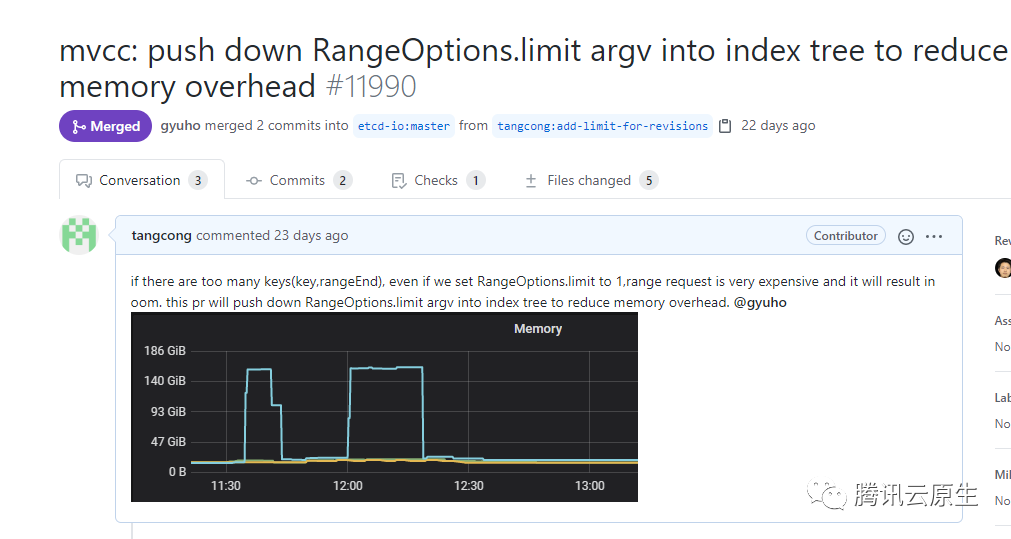
Task: Open the Files changed tab
Action: click(589, 181)
